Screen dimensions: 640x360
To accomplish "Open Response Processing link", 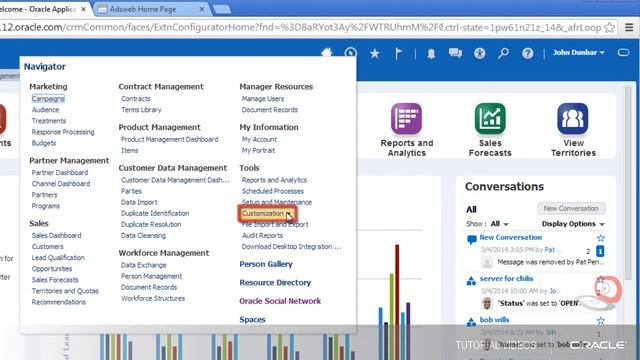I will (63, 132).
